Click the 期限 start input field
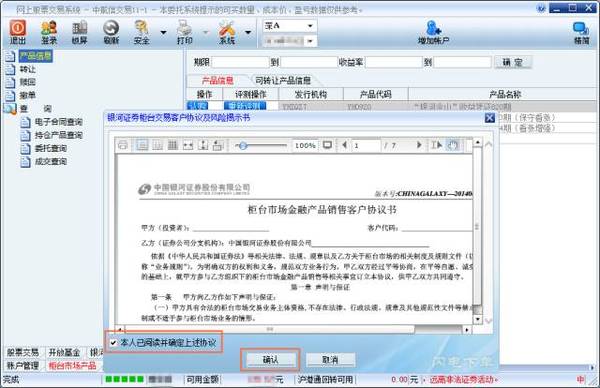The height and width of the screenshot is (388, 600). pos(240,62)
